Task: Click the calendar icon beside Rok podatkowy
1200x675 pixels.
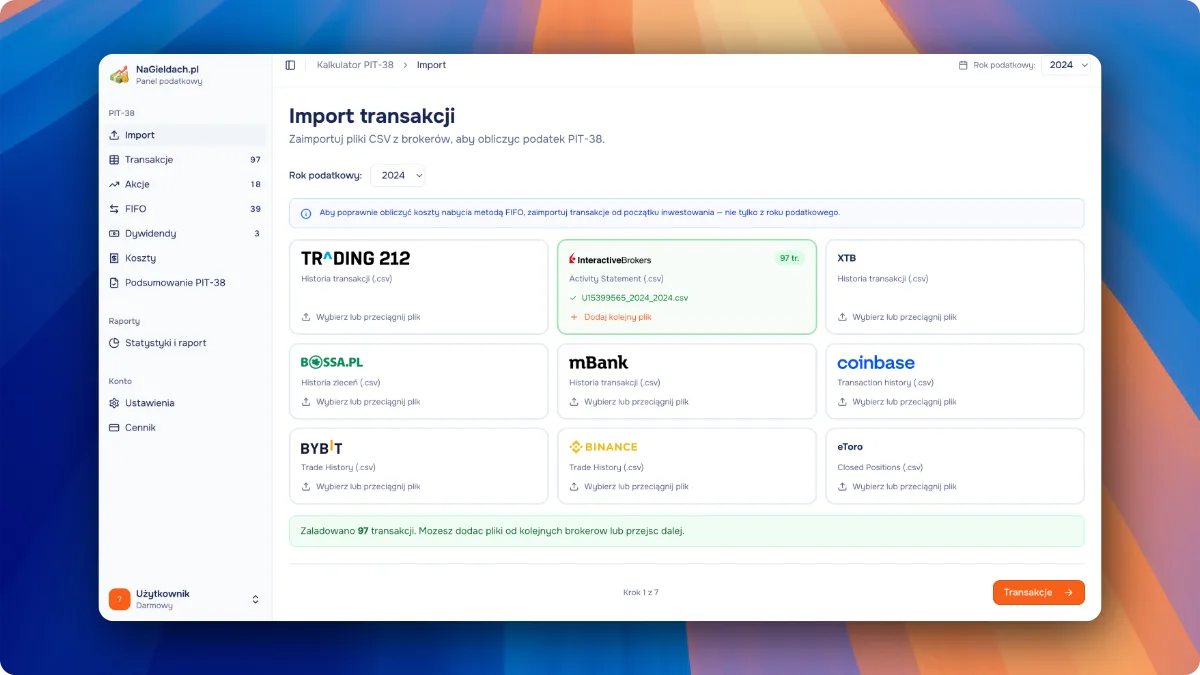Action: point(963,65)
